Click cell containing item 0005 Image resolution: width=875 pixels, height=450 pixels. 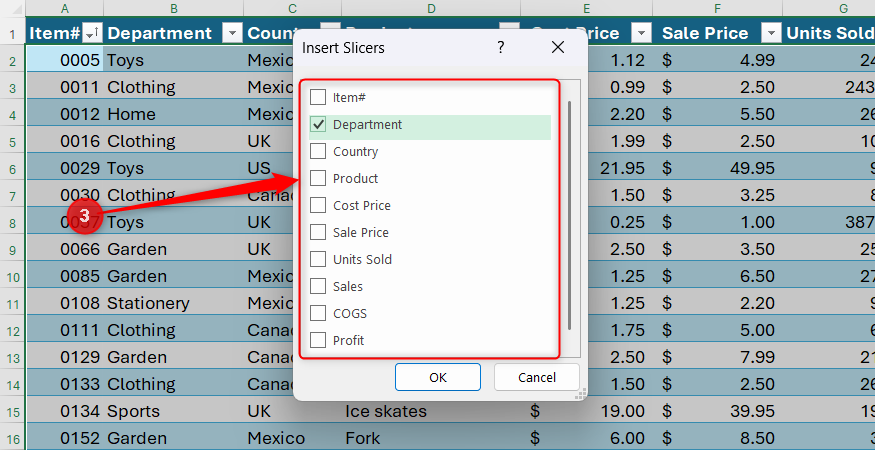(x=65, y=60)
